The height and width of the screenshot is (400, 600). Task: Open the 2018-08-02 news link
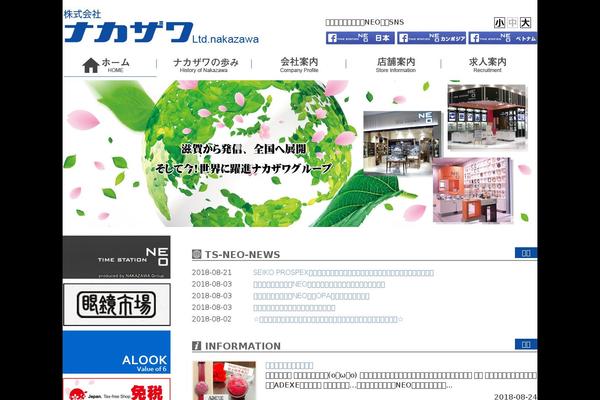point(328,319)
